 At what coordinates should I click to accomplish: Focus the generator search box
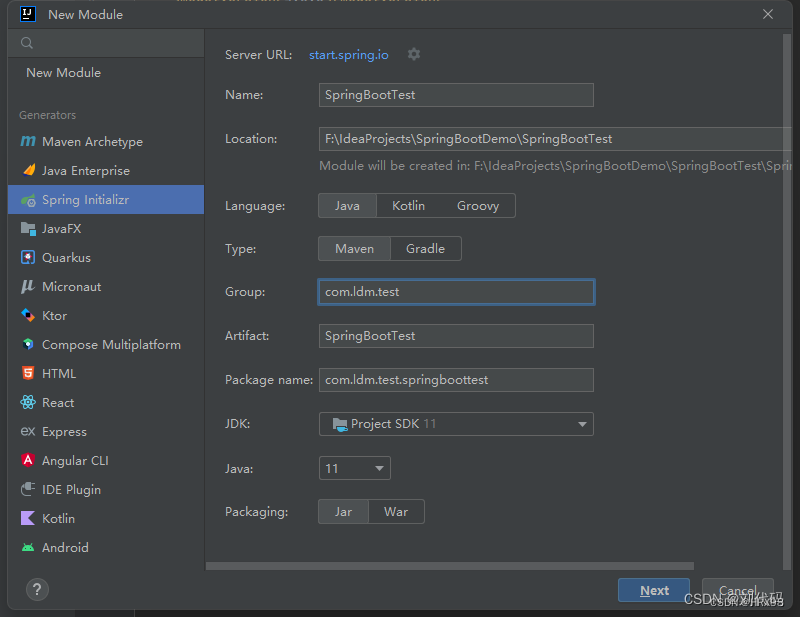point(106,43)
